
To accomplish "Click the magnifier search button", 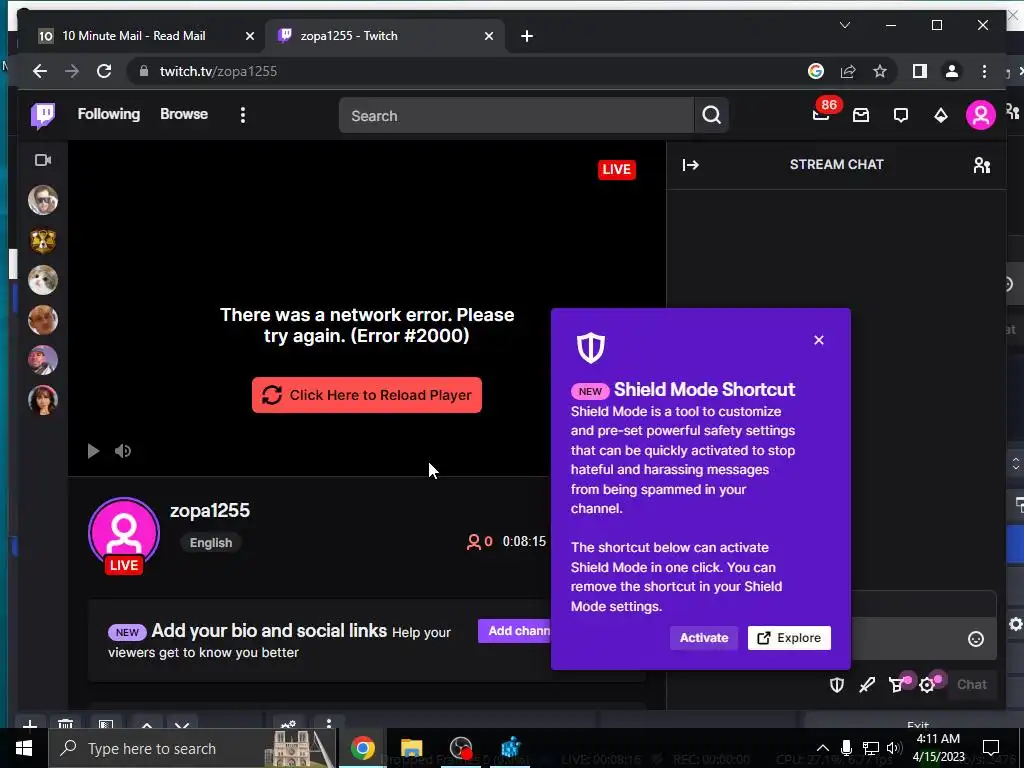I will (x=711, y=116).
